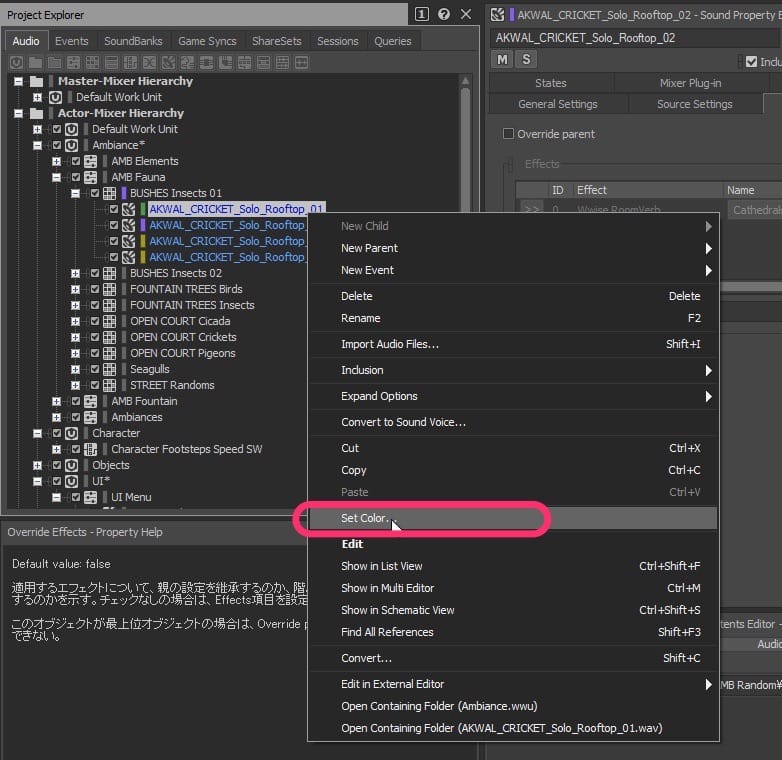Collapse the BUSHES Insects 01 container
The width and height of the screenshot is (782, 760).
coord(75,193)
